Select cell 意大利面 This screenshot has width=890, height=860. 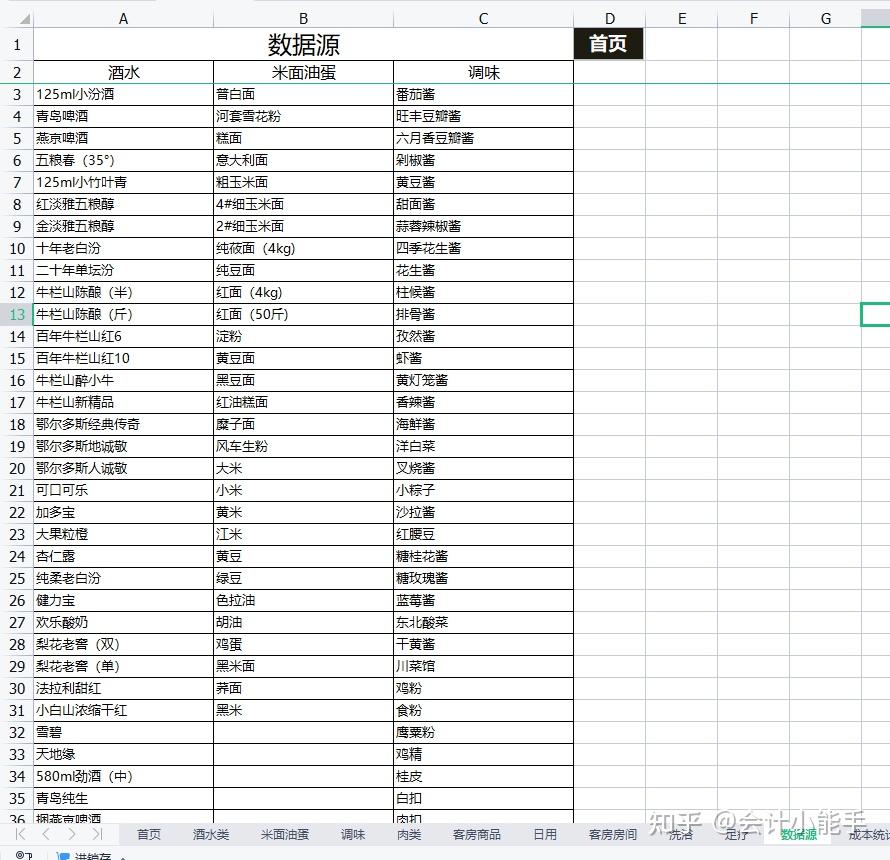[303, 161]
